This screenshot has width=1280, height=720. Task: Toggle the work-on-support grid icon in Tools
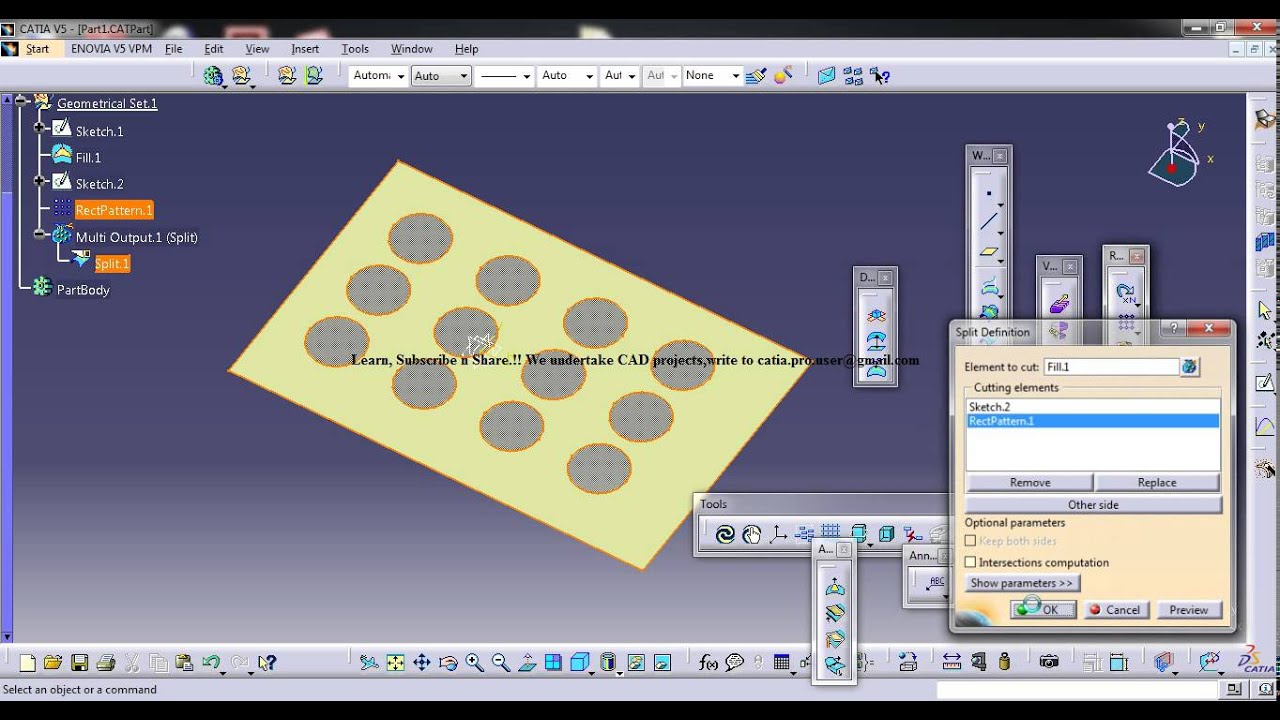[831, 534]
